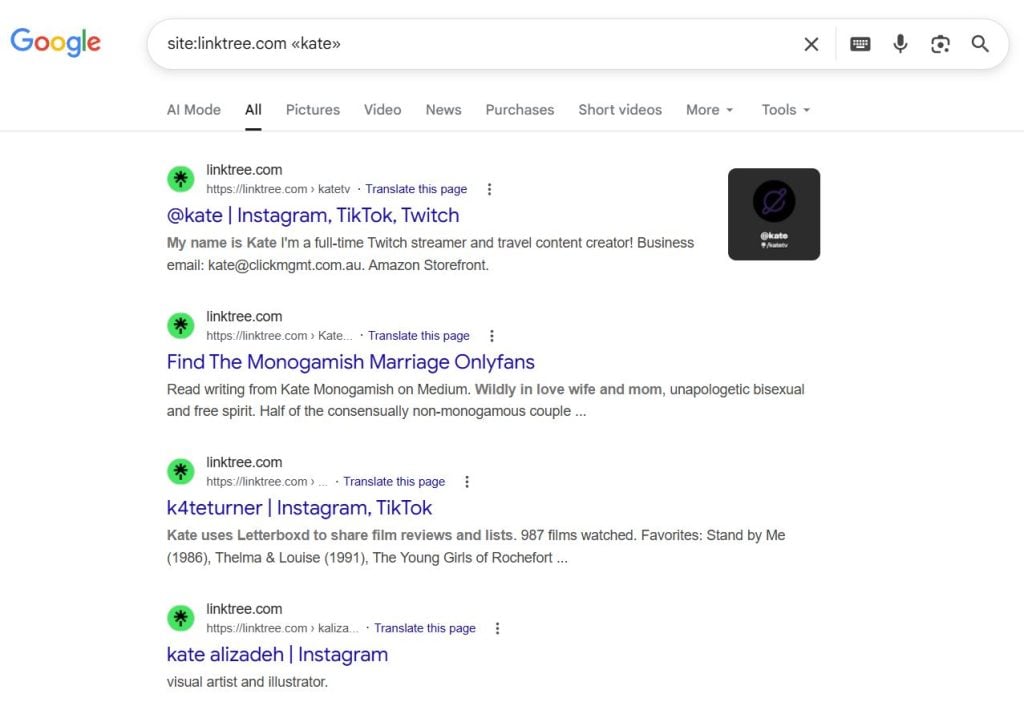
Task: Click the magnifying glass search button
Action: 980,44
